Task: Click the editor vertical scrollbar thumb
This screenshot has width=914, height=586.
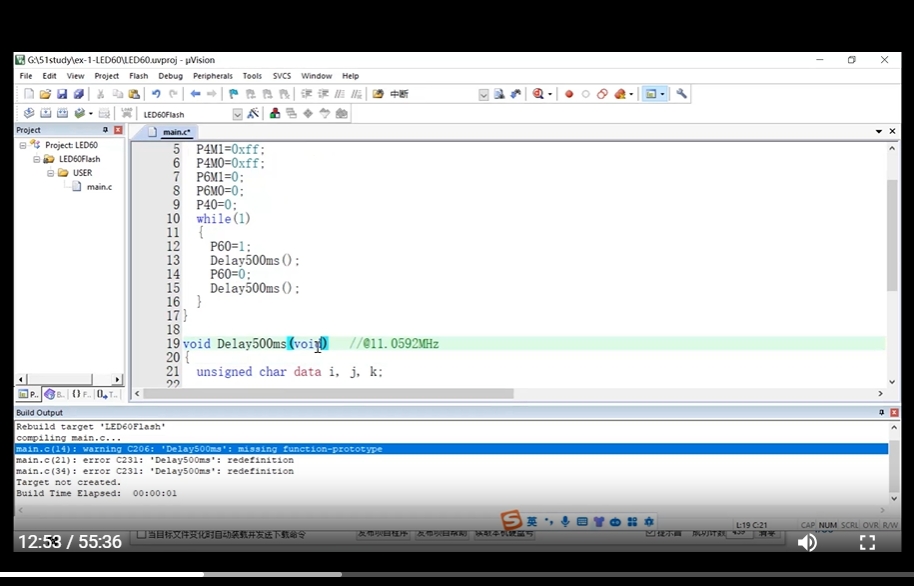Action: (x=892, y=236)
